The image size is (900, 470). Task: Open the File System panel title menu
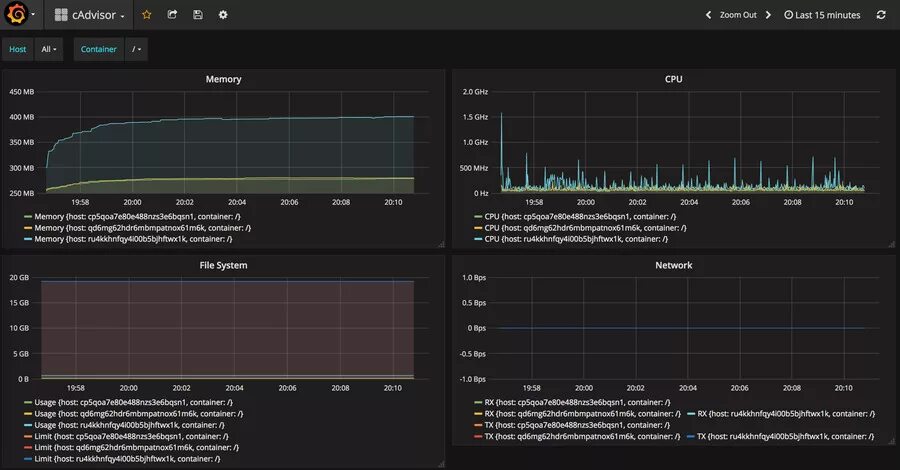coord(223,265)
